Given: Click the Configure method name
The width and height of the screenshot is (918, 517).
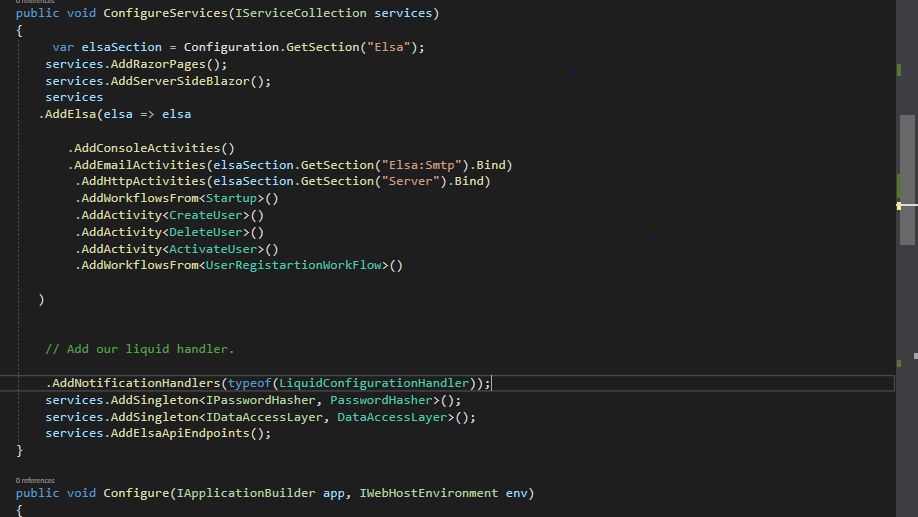Looking at the screenshot, I should [136, 493].
